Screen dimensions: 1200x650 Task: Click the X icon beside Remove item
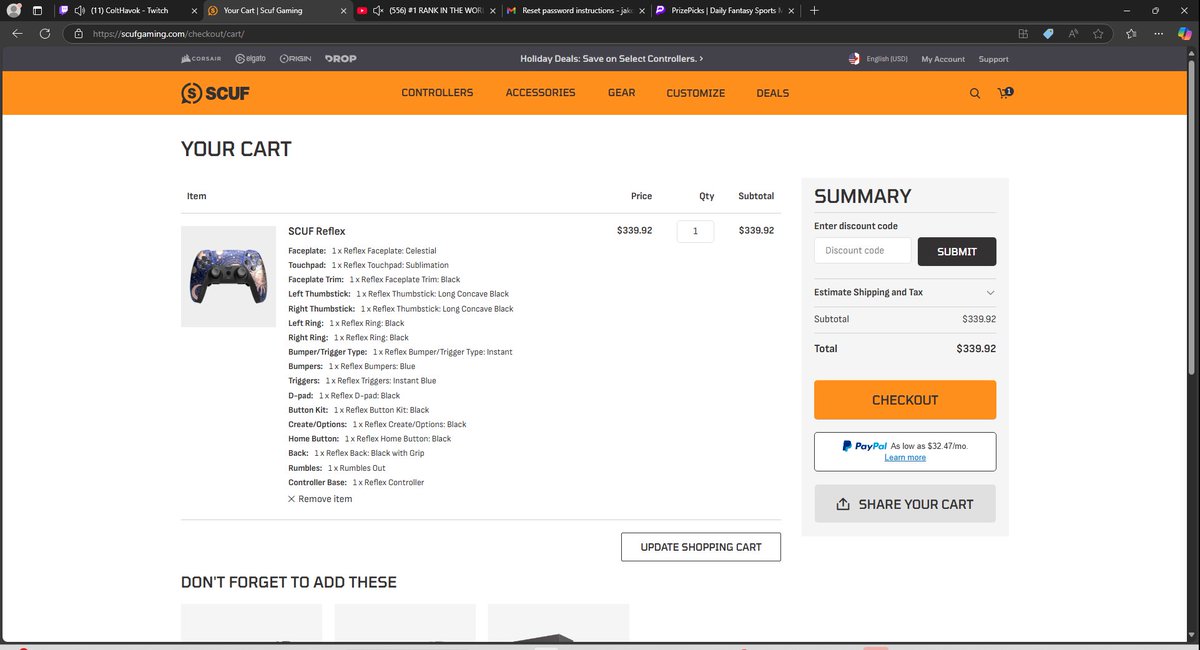pos(292,499)
